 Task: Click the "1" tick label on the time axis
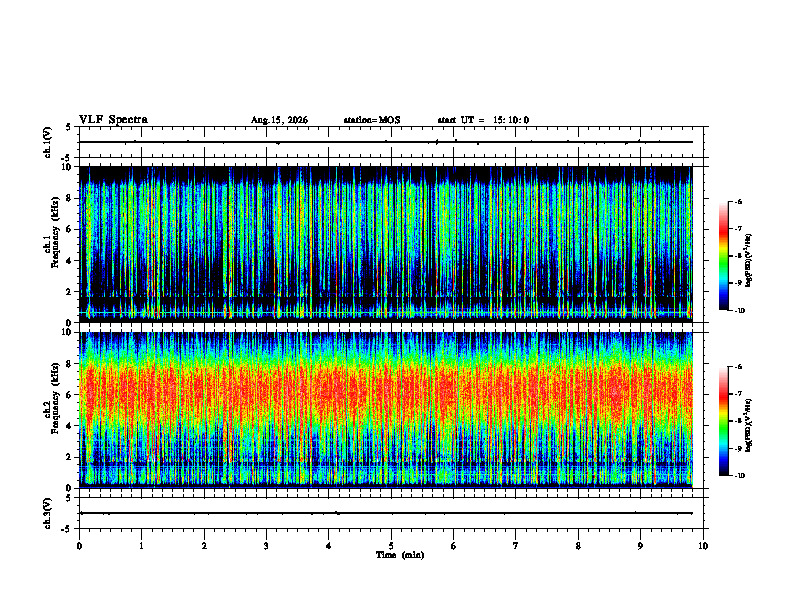142,546
